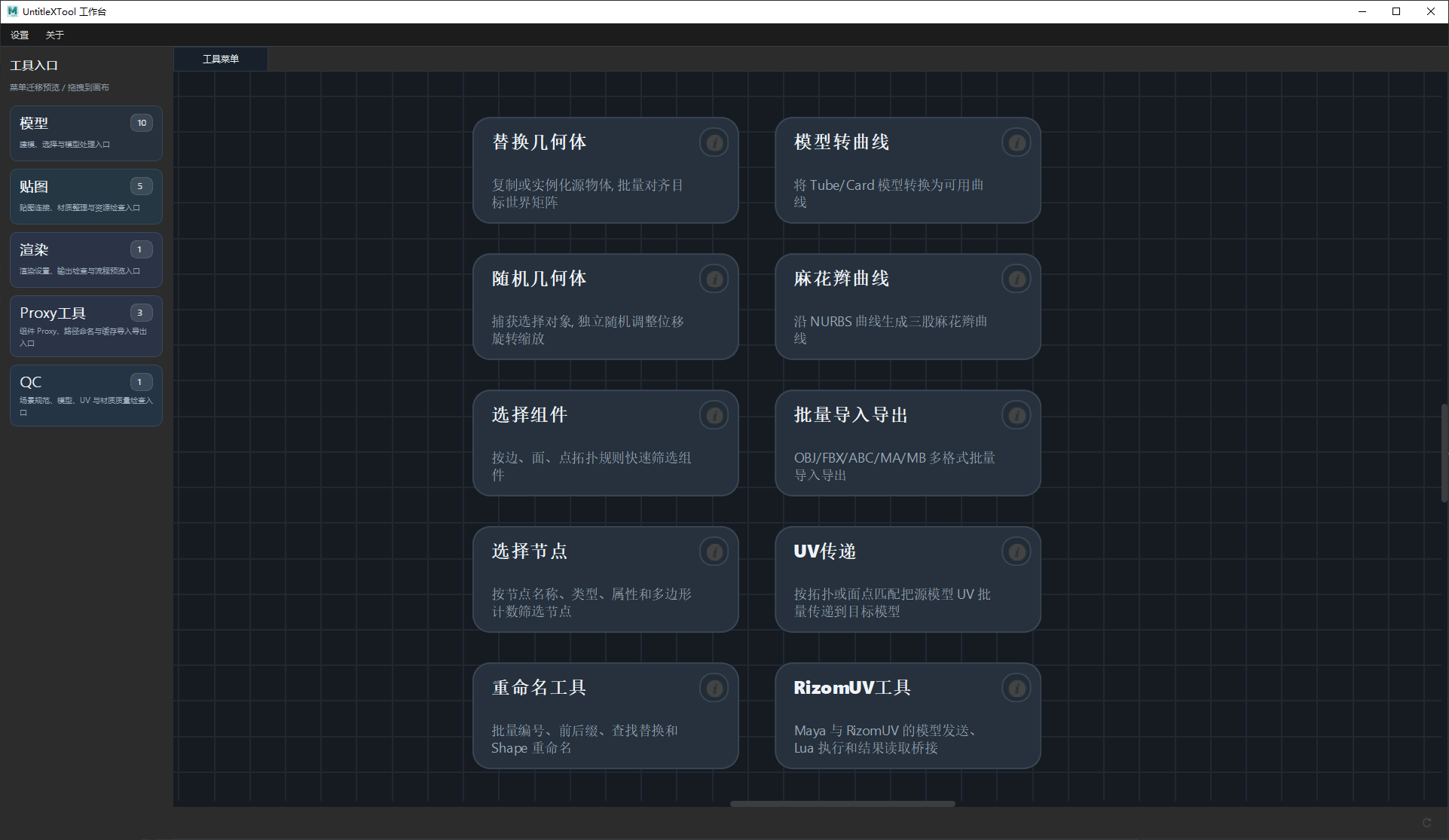The width and height of the screenshot is (1449, 840).
Task: Click the 菜单迁移预览 / 拖拽到画布 subtitle text
Action: click(x=60, y=87)
